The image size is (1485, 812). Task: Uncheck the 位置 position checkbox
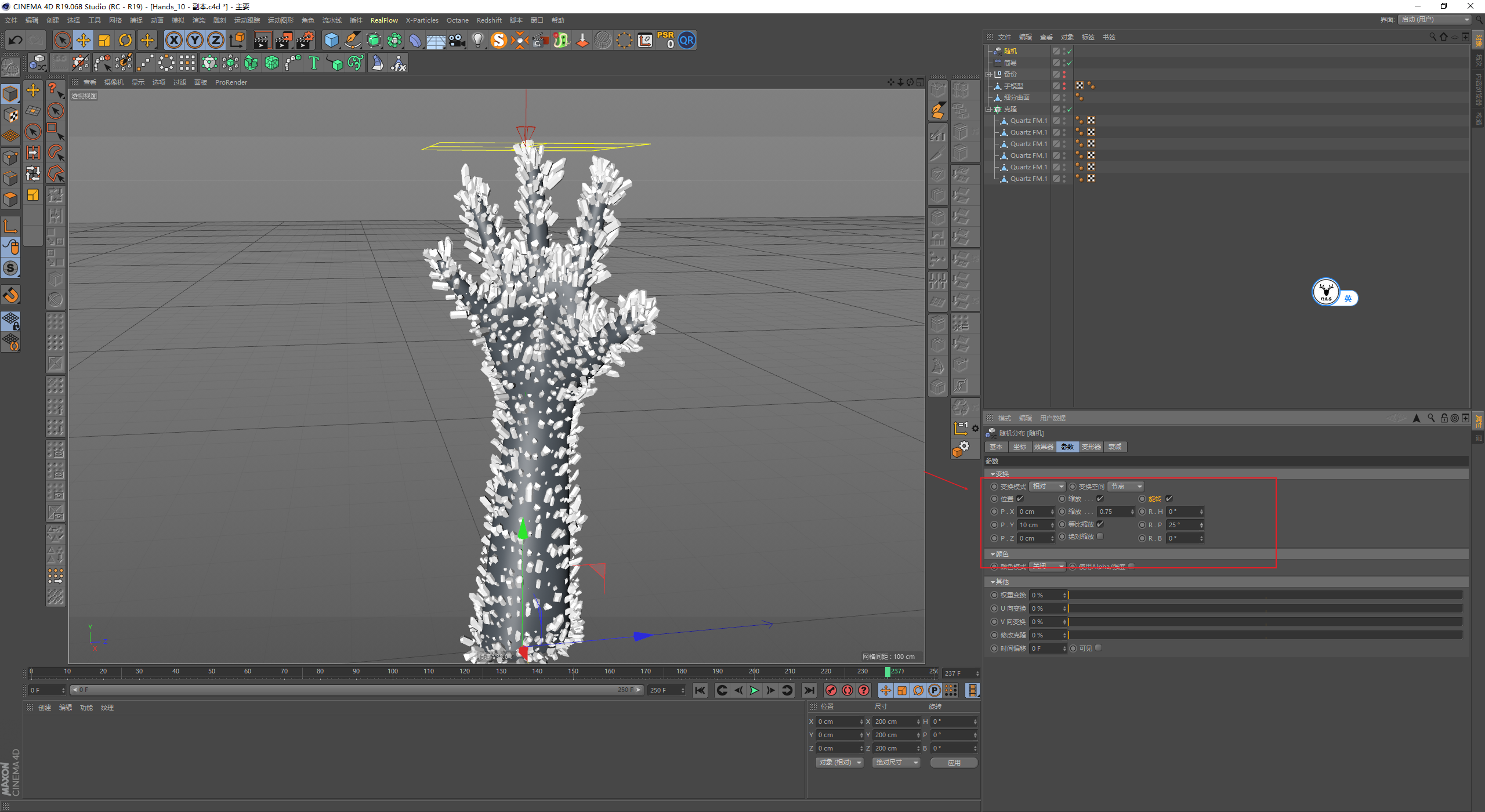click(x=1020, y=498)
